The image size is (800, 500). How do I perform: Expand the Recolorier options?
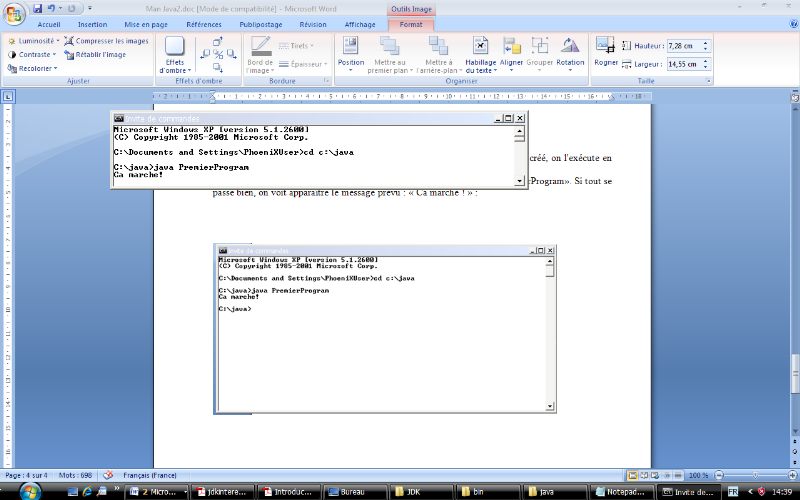[32, 68]
